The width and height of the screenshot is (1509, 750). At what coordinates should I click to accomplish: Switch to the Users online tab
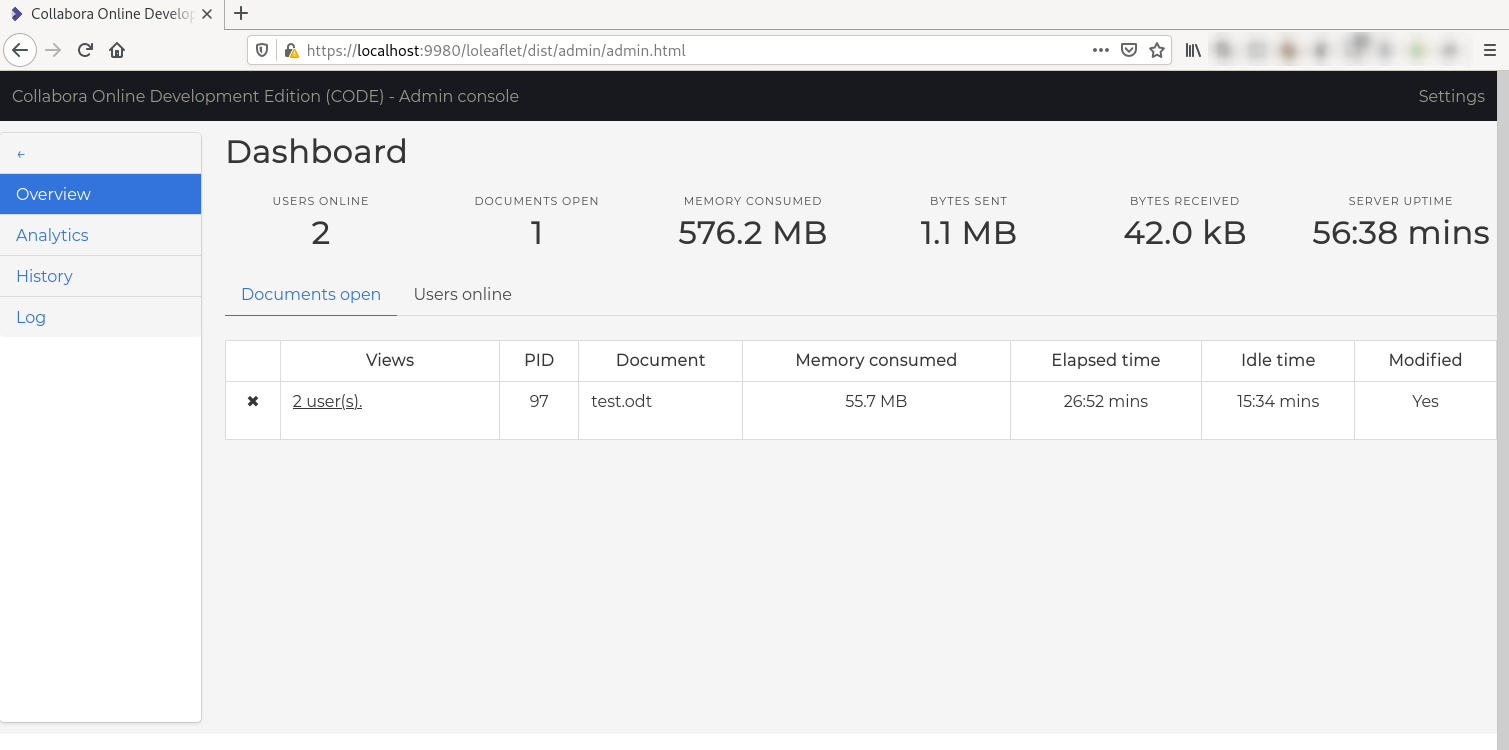462,294
